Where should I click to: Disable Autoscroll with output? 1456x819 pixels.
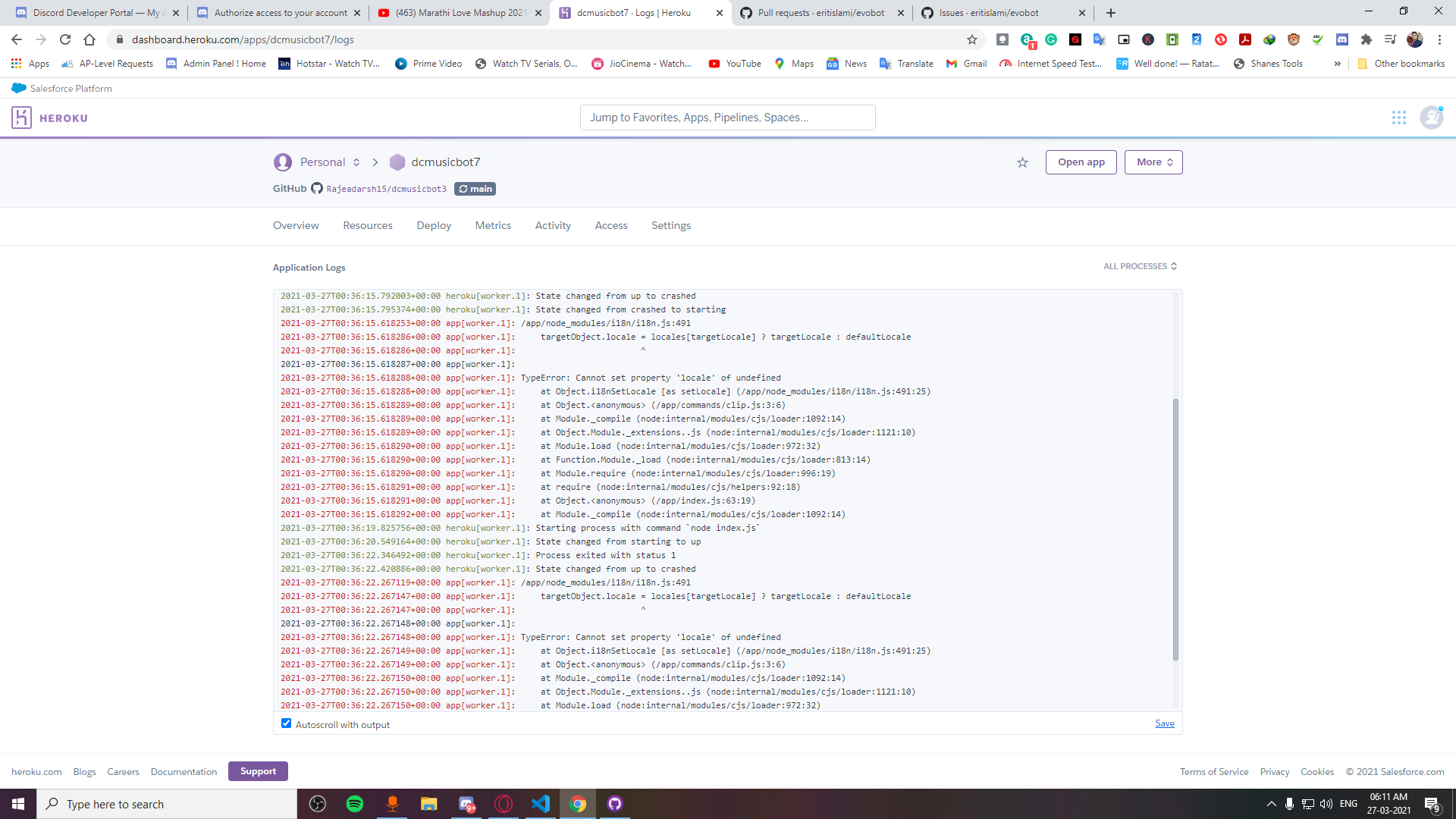click(x=286, y=723)
